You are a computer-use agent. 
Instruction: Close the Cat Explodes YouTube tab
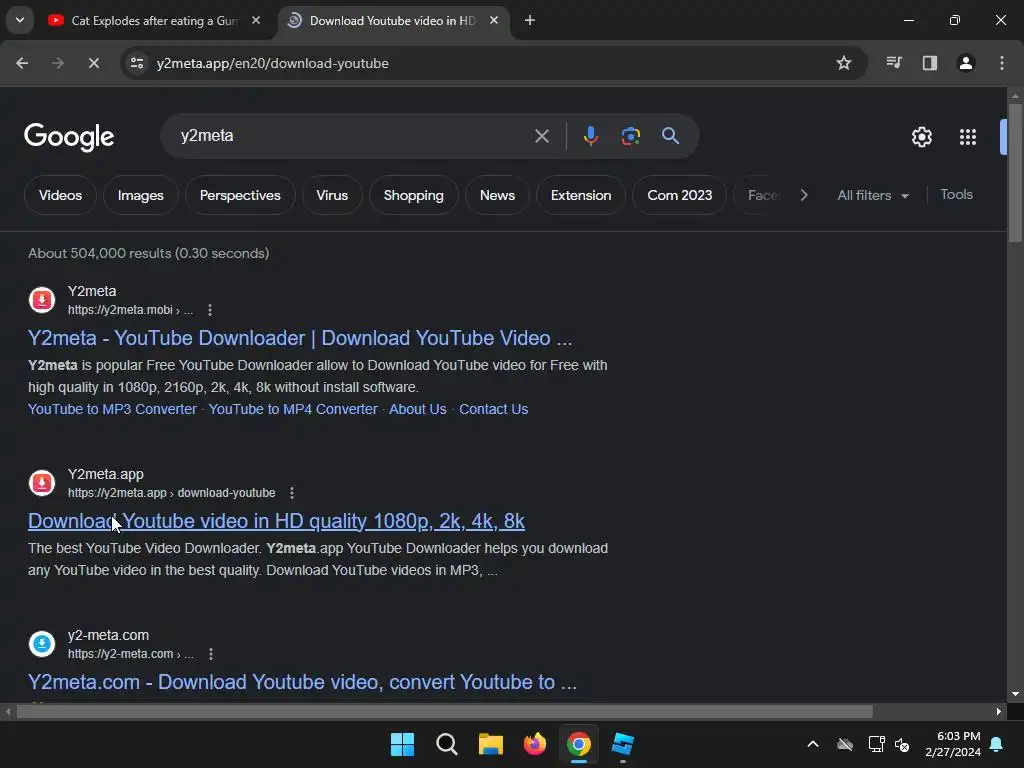tap(256, 20)
